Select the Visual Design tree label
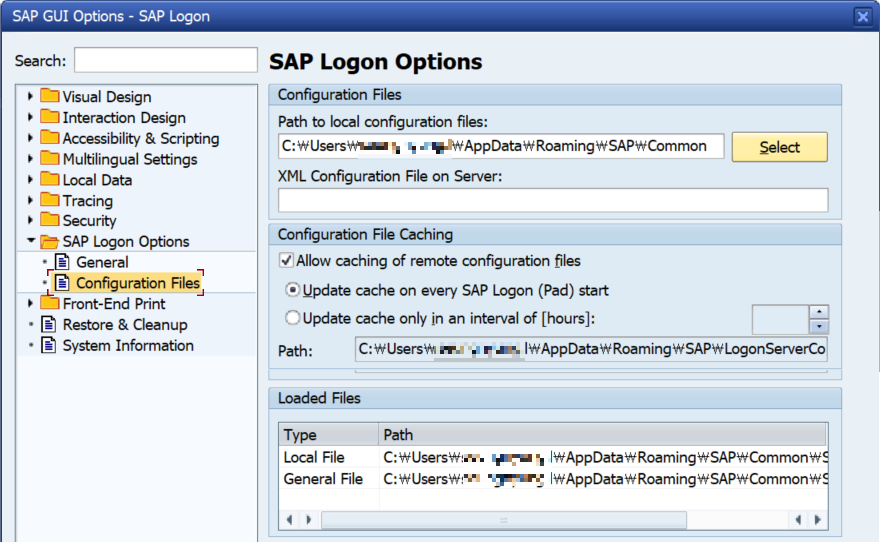 click(107, 97)
